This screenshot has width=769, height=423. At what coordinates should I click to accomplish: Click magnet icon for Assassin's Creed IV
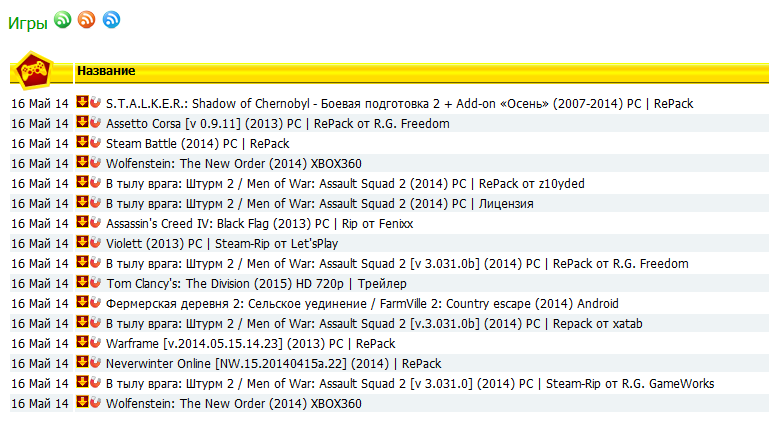coord(95,223)
